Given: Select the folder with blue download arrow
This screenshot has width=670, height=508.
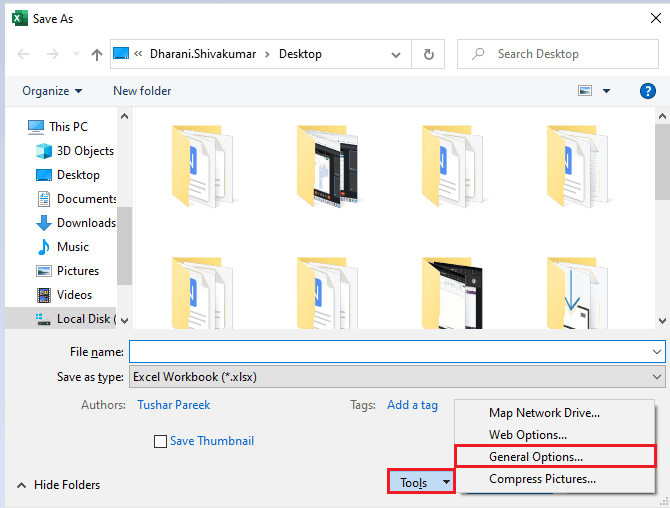Looking at the screenshot, I should point(577,293).
